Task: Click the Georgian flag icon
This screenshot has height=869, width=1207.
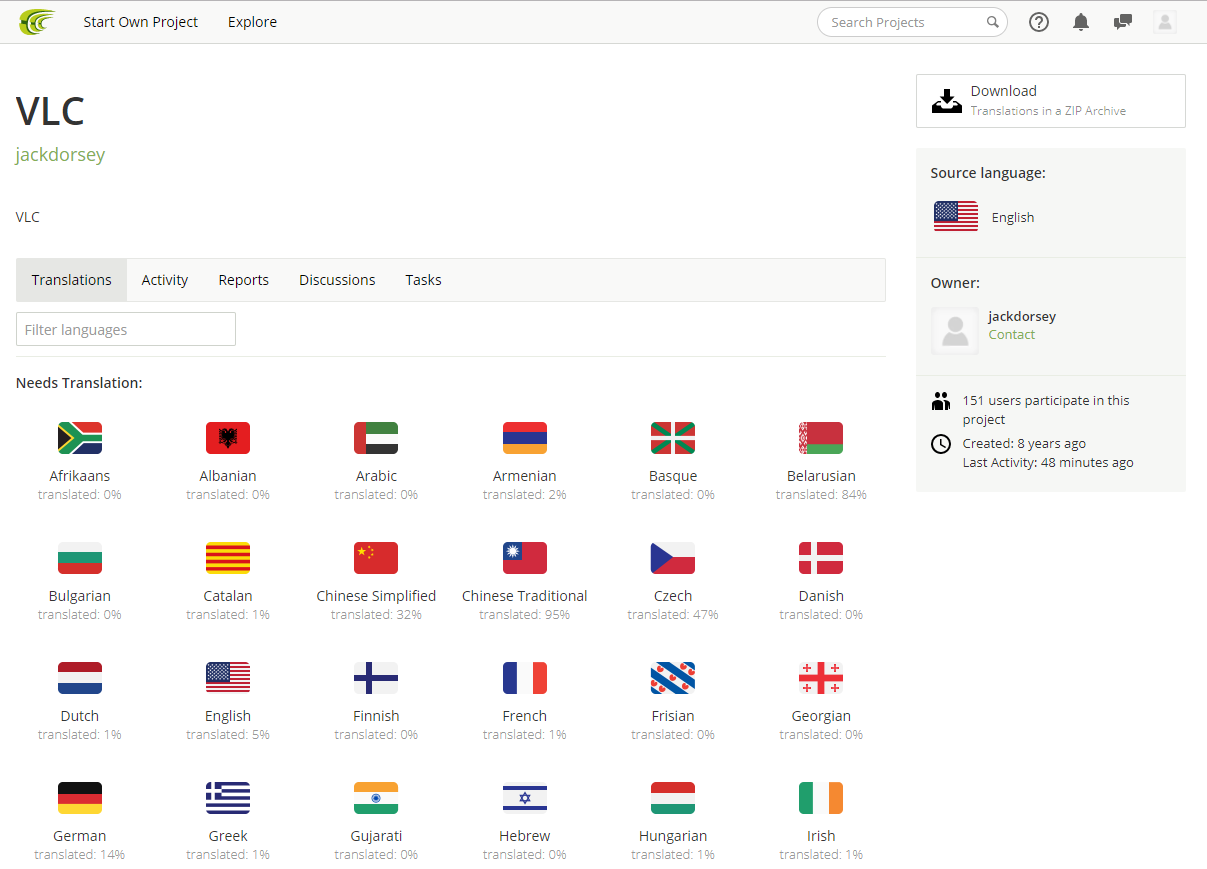Action: (821, 678)
